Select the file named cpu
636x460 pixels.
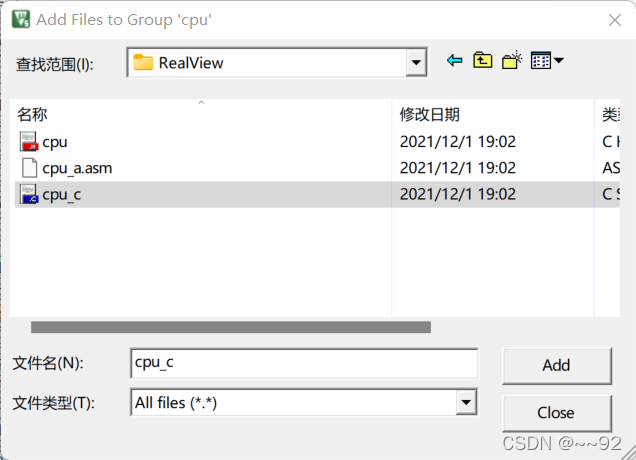click(55, 142)
